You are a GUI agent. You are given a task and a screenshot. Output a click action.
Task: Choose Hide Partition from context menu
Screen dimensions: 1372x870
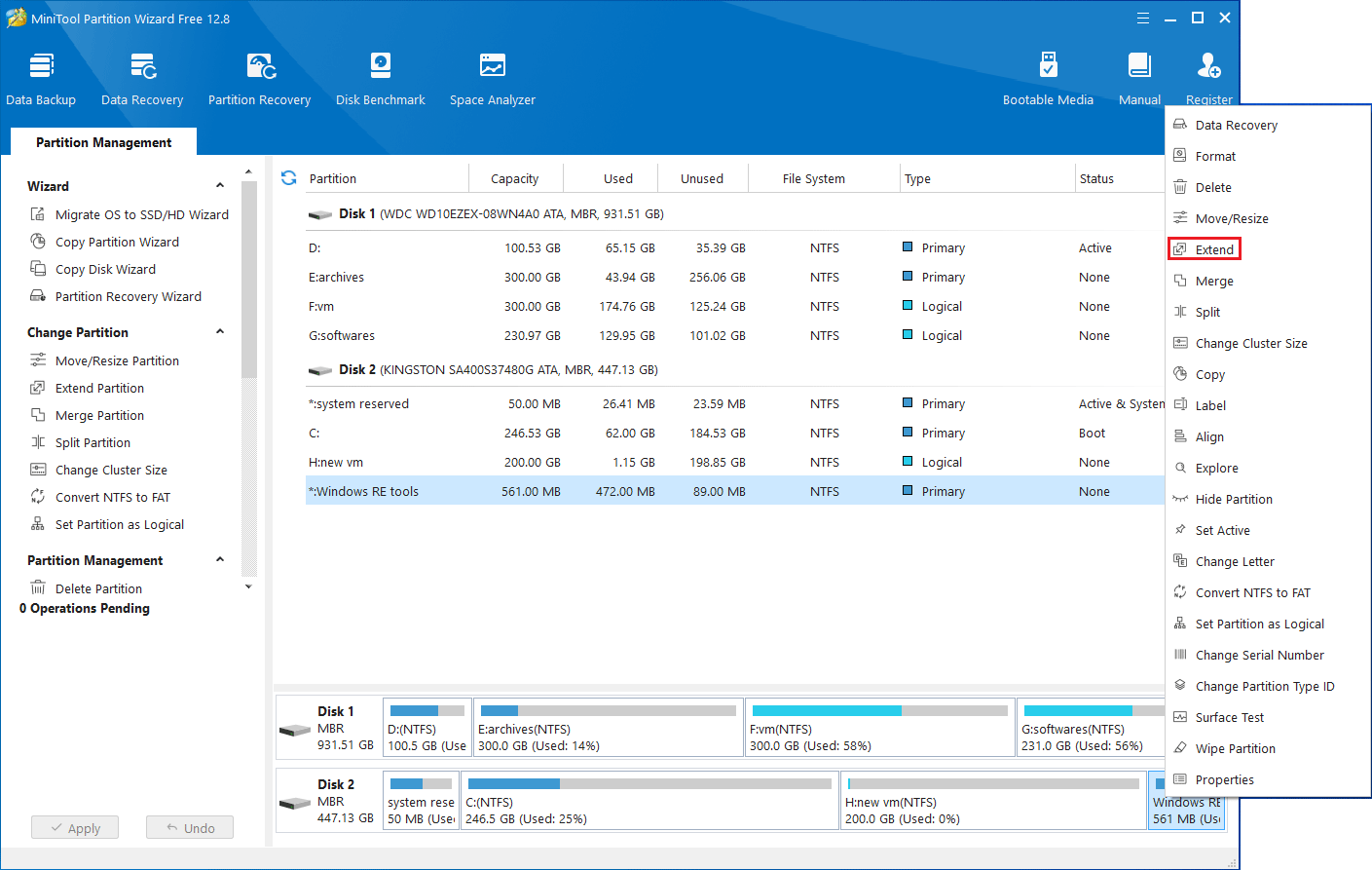[1268, 499]
